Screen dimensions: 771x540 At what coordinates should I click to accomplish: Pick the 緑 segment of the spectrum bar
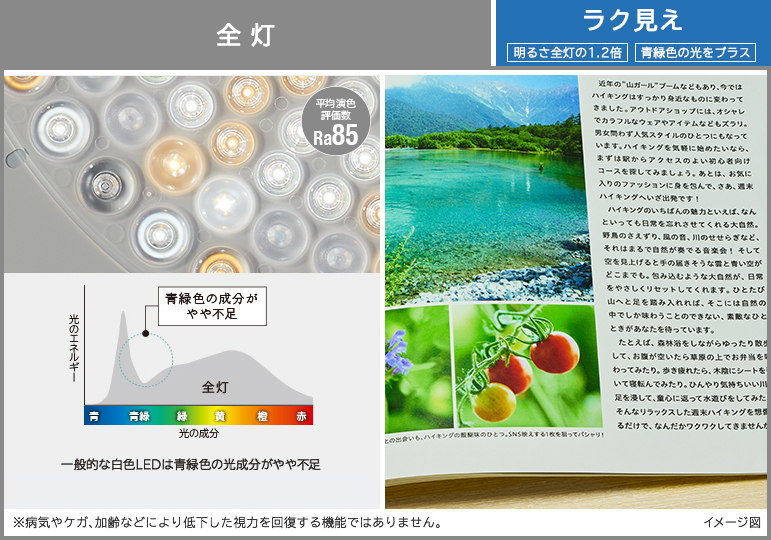coord(182,415)
